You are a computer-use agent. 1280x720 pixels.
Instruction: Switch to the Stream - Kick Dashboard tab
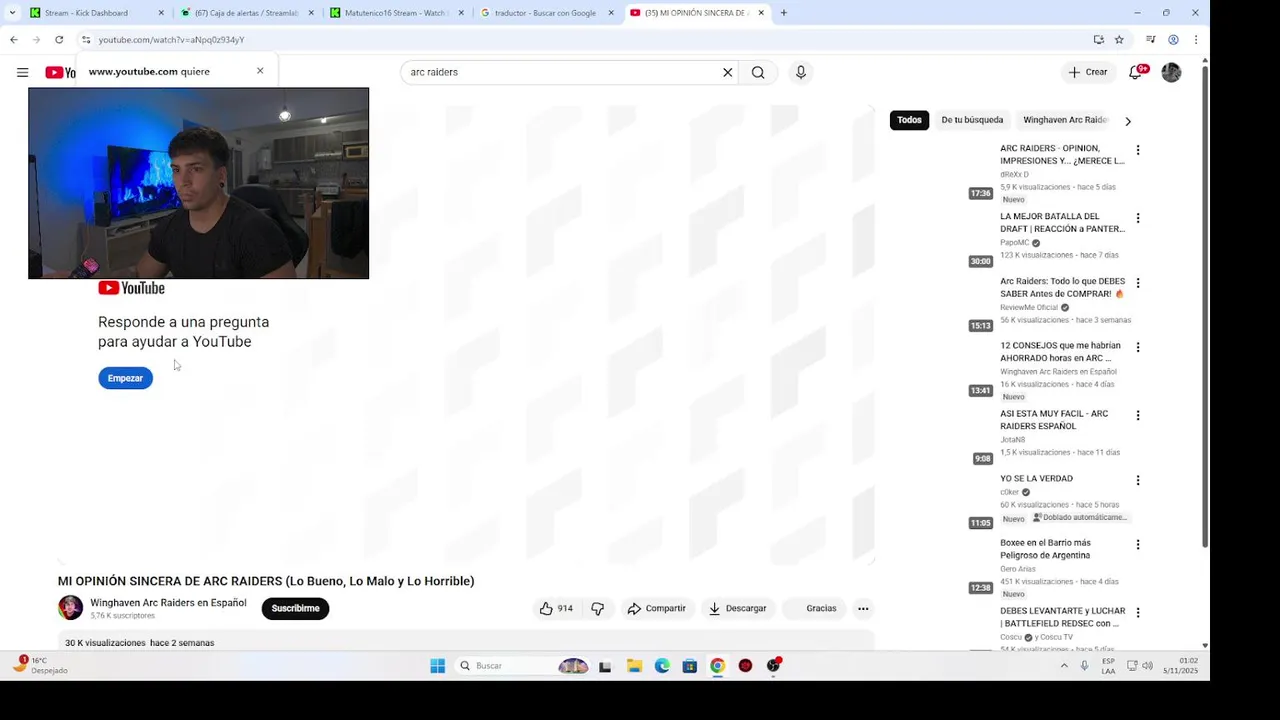pos(95,13)
